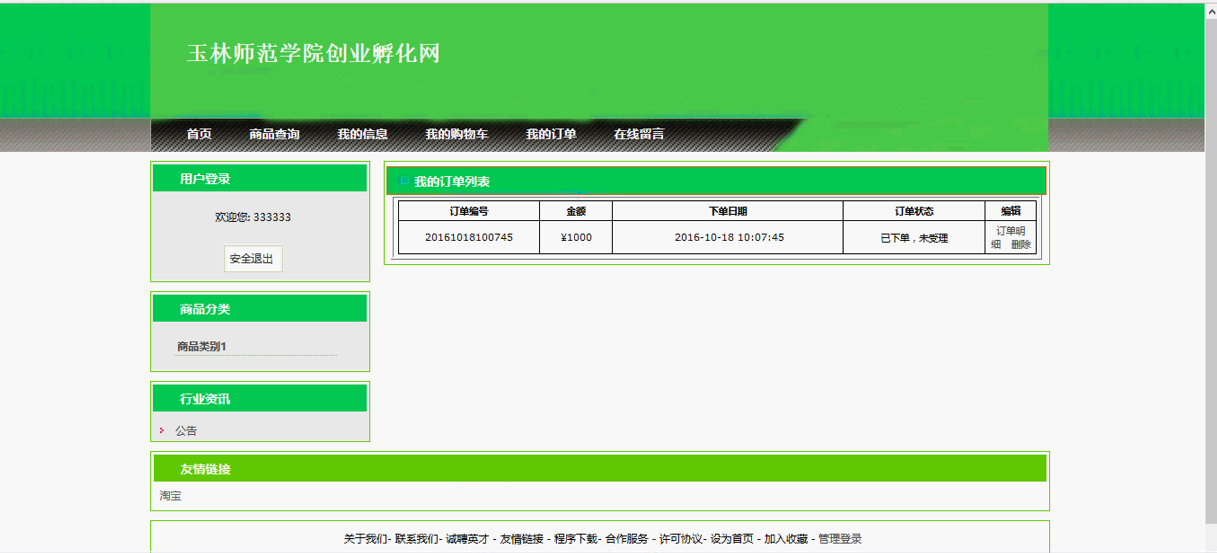Screen dimensions: 1217x553
Task: Click the 关于我们 footer link
Action: 364,539
